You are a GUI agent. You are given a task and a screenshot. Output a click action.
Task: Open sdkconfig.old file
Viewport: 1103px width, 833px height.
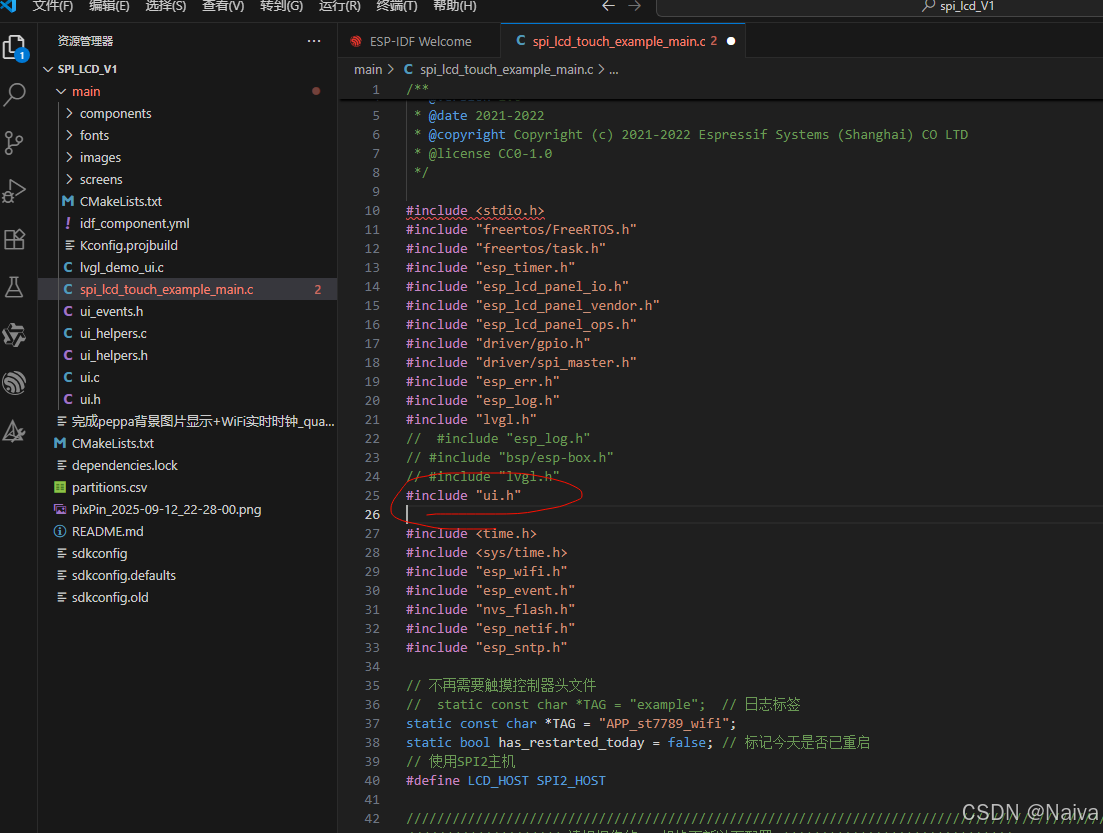point(110,597)
